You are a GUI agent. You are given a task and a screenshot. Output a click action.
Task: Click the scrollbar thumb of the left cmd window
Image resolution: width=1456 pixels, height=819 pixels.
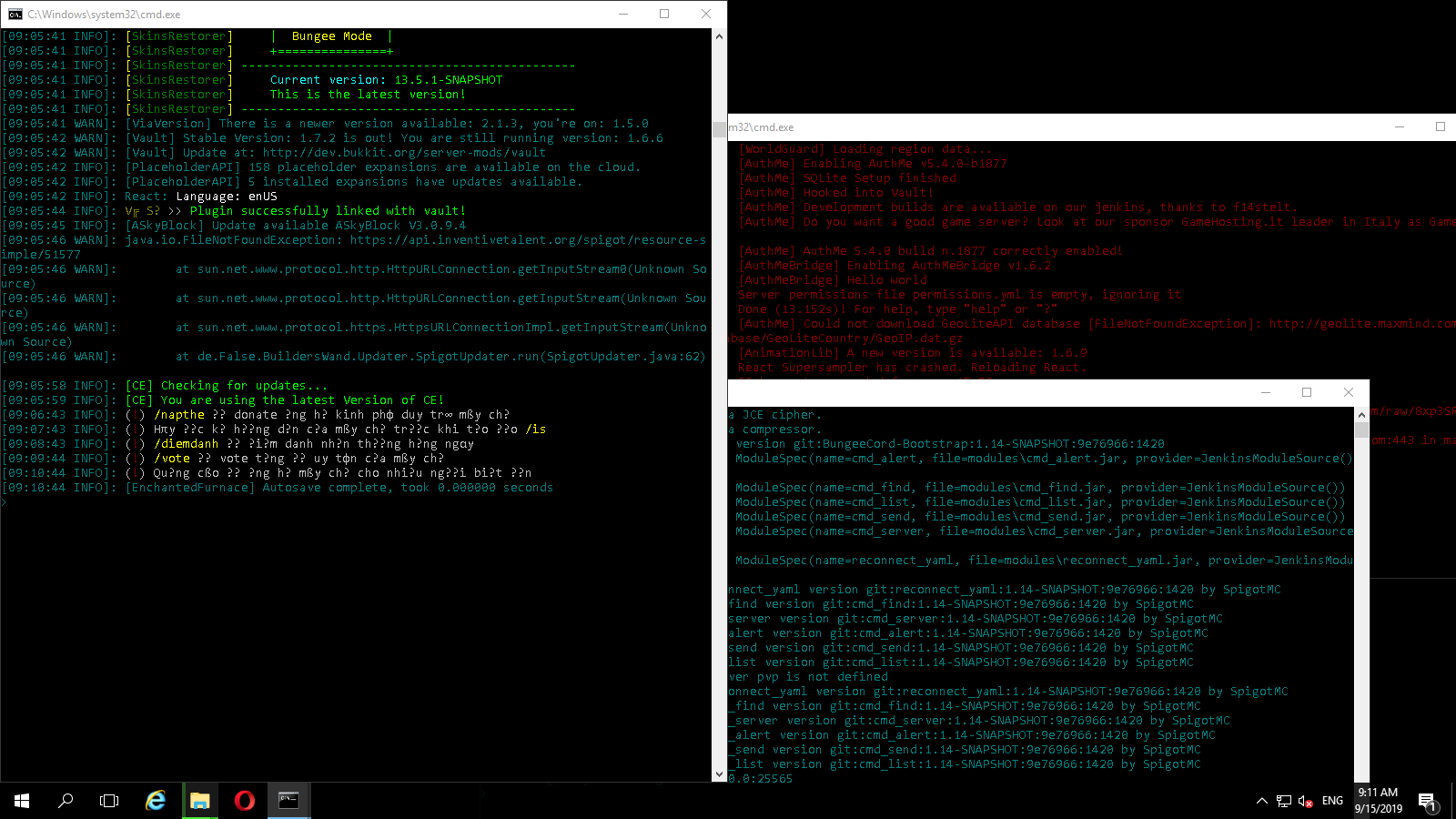[719, 129]
